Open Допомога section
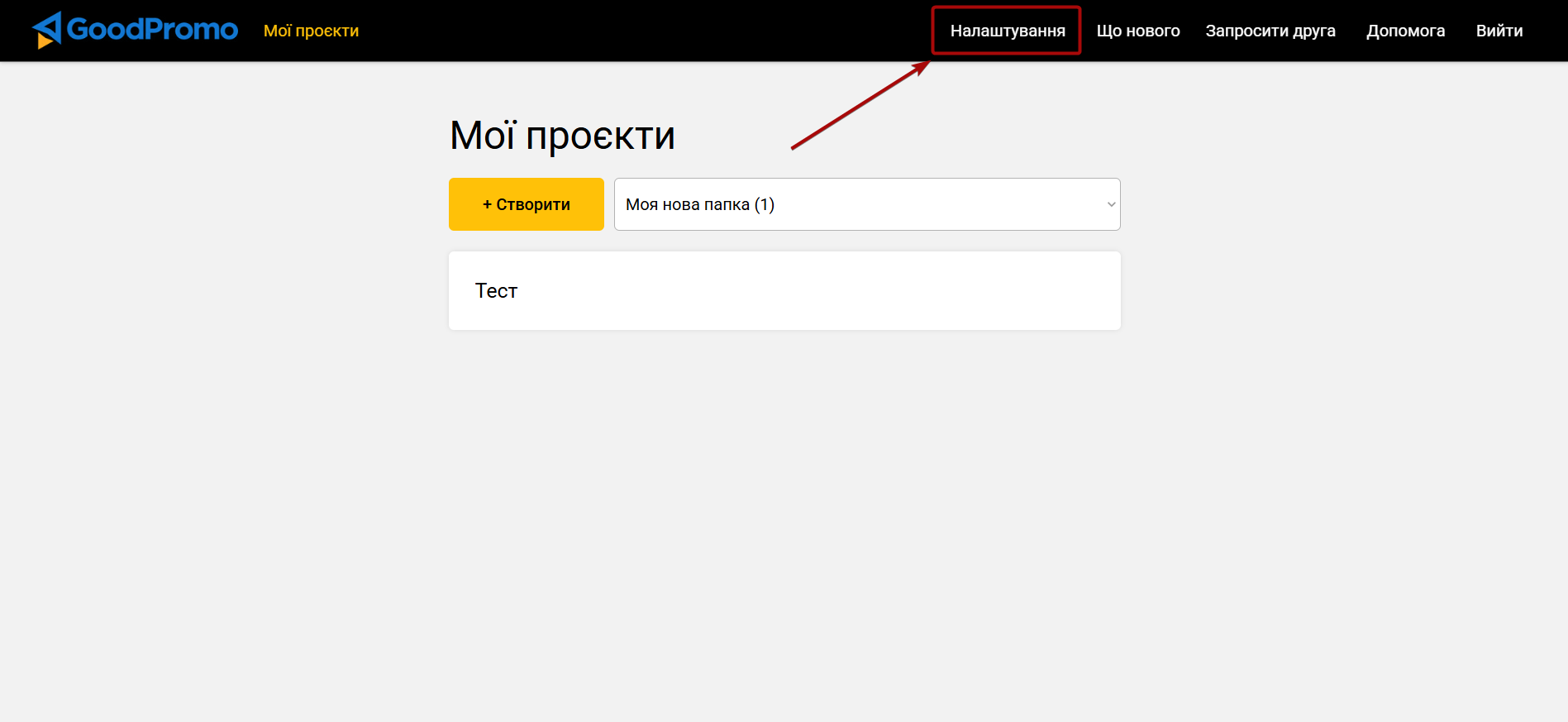The width and height of the screenshot is (1568, 722). (1405, 31)
